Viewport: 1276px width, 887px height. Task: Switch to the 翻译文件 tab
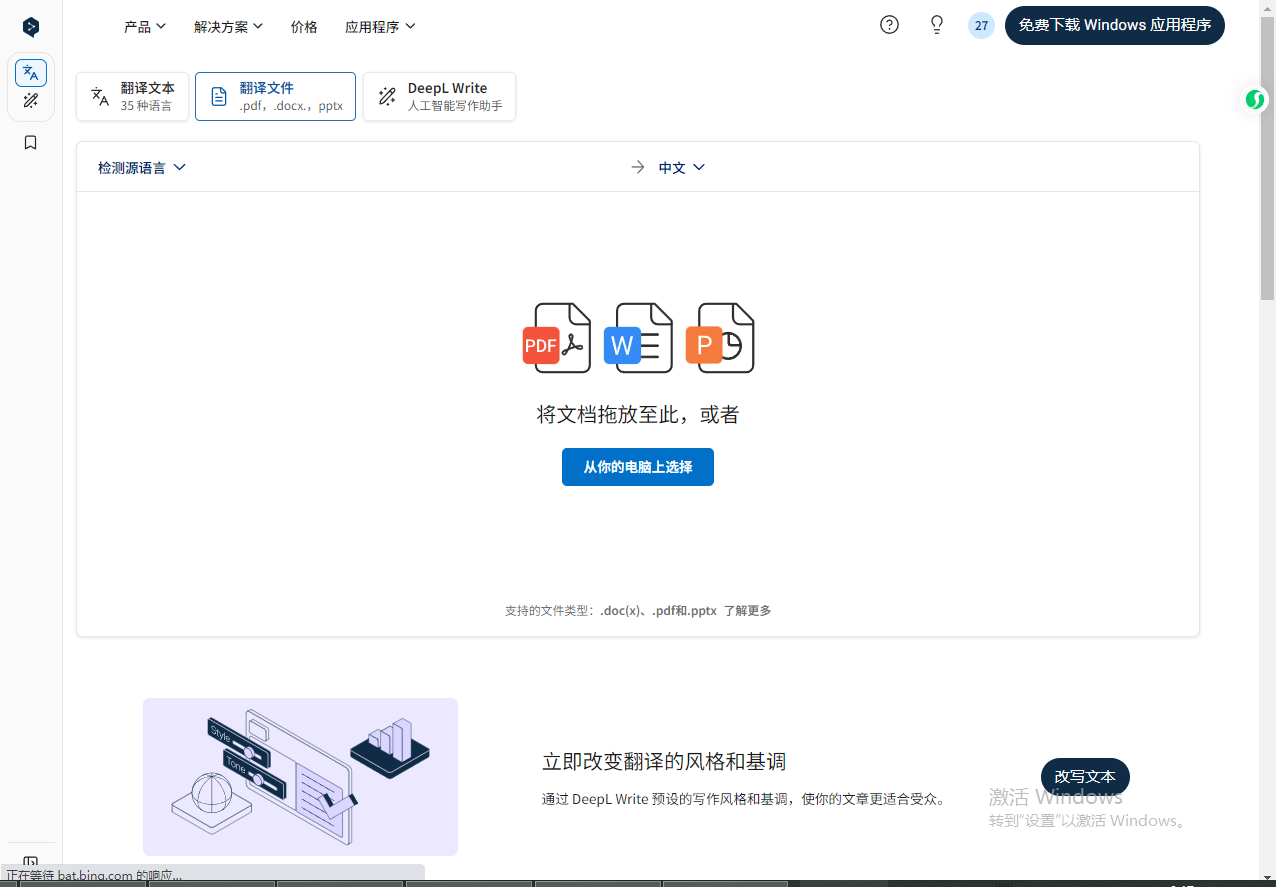pyautogui.click(x=275, y=96)
